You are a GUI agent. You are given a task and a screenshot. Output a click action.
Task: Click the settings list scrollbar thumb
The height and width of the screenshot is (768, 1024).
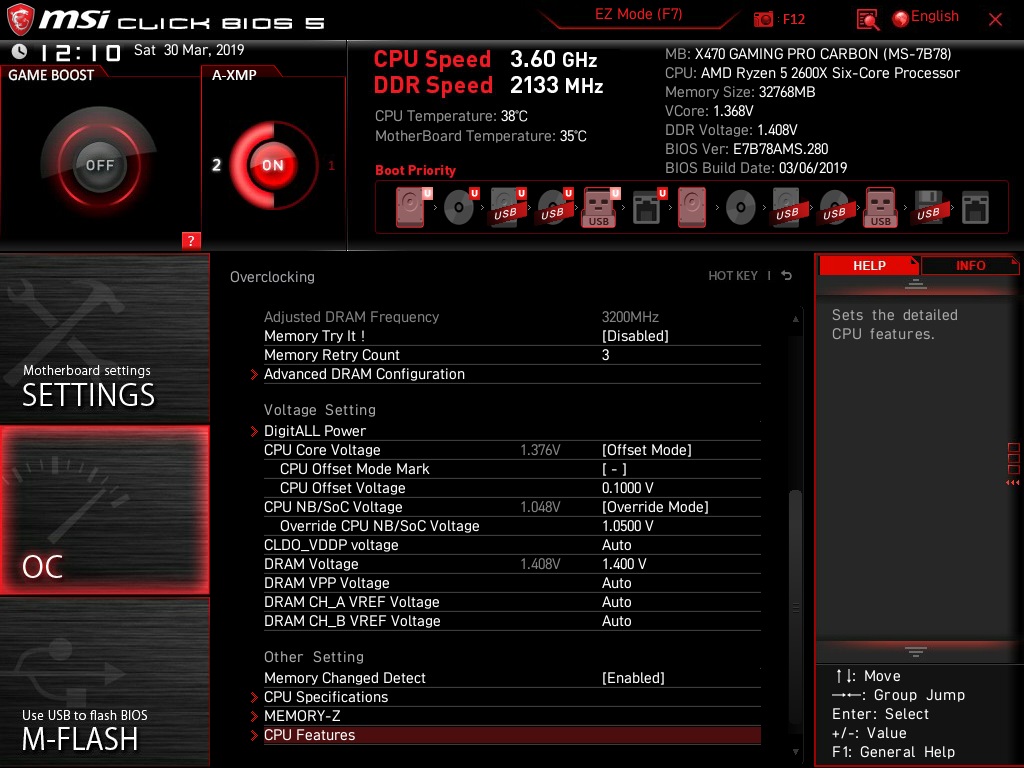pos(795,605)
